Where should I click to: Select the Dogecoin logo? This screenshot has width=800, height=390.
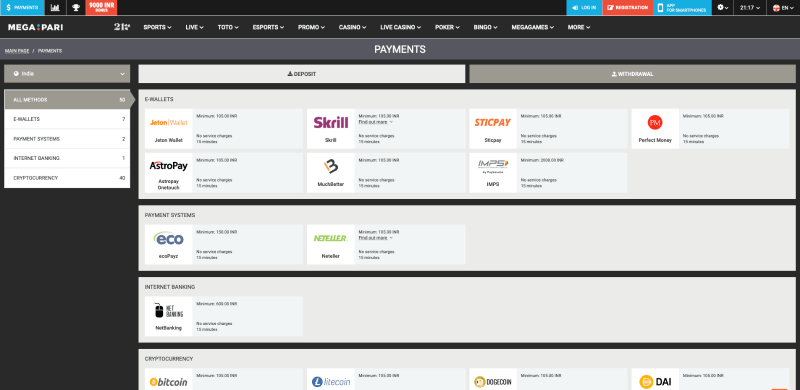pos(492,382)
